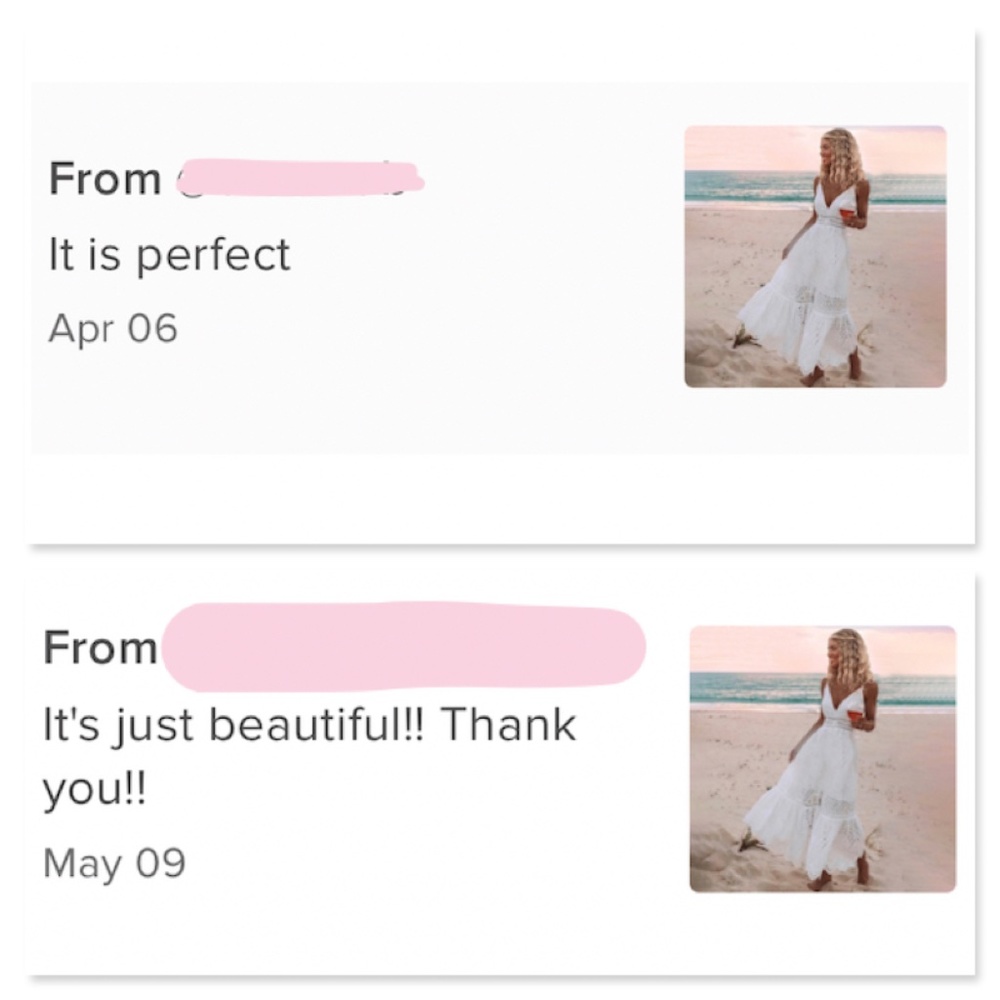This screenshot has width=1000, height=1000.
Task: Select the word "perfect" in the first review
Action: (212, 256)
